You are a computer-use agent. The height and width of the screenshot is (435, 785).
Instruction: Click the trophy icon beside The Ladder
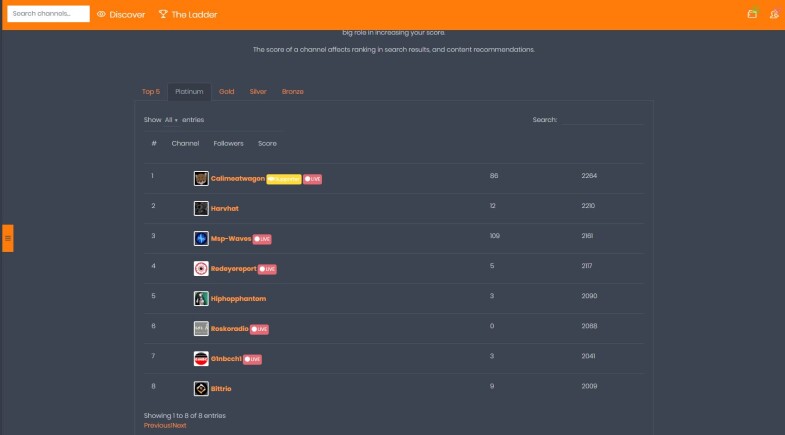pos(163,14)
